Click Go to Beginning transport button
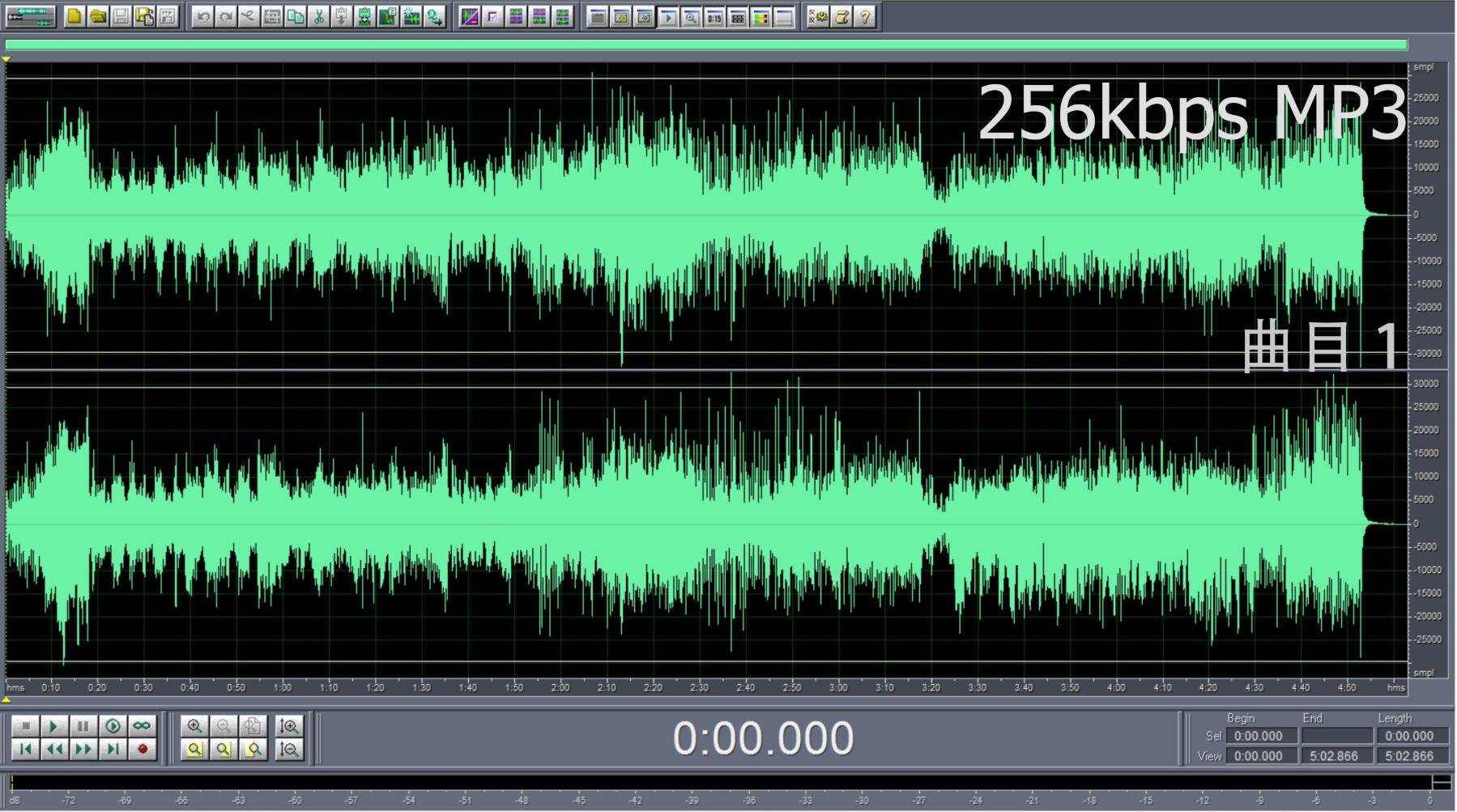The width and height of the screenshot is (1457, 812). point(25,750)
